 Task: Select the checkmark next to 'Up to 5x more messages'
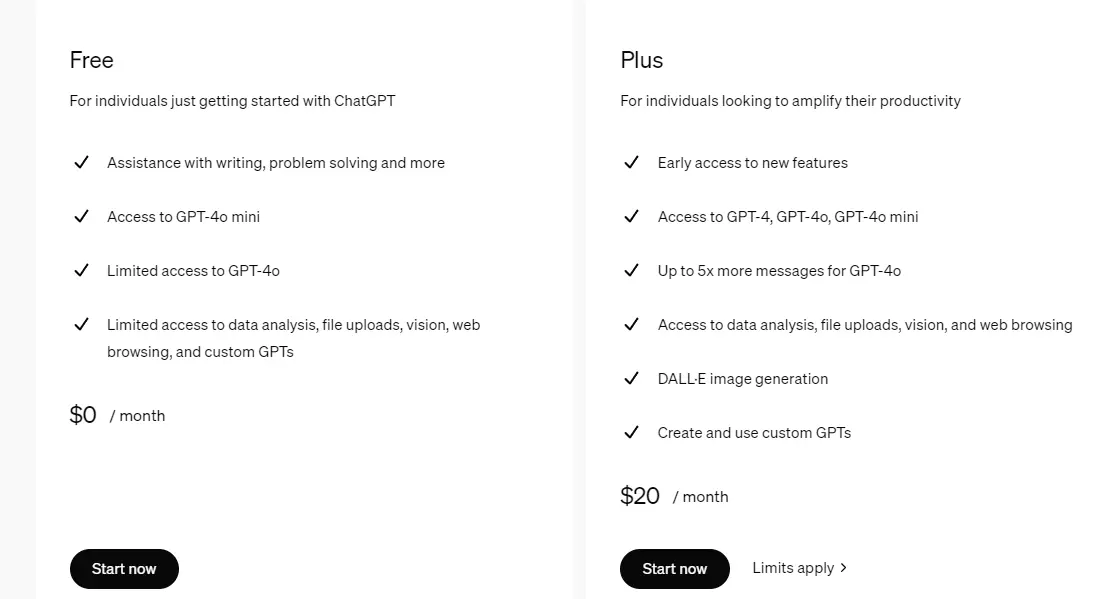coord(632,270)
